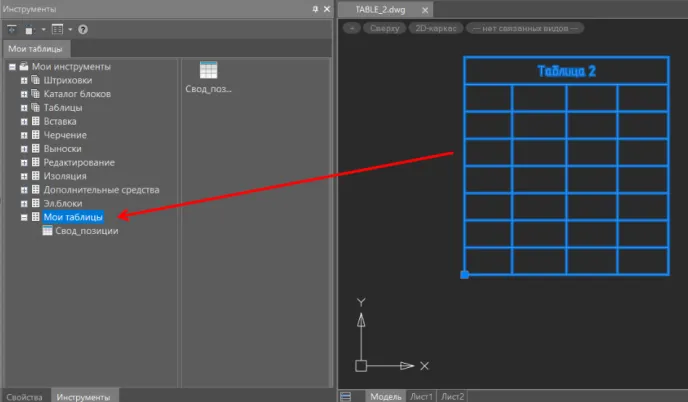Click the first toolbar icon in Инструменты panel
The image size is (688, 402).
tap(11, 29)
